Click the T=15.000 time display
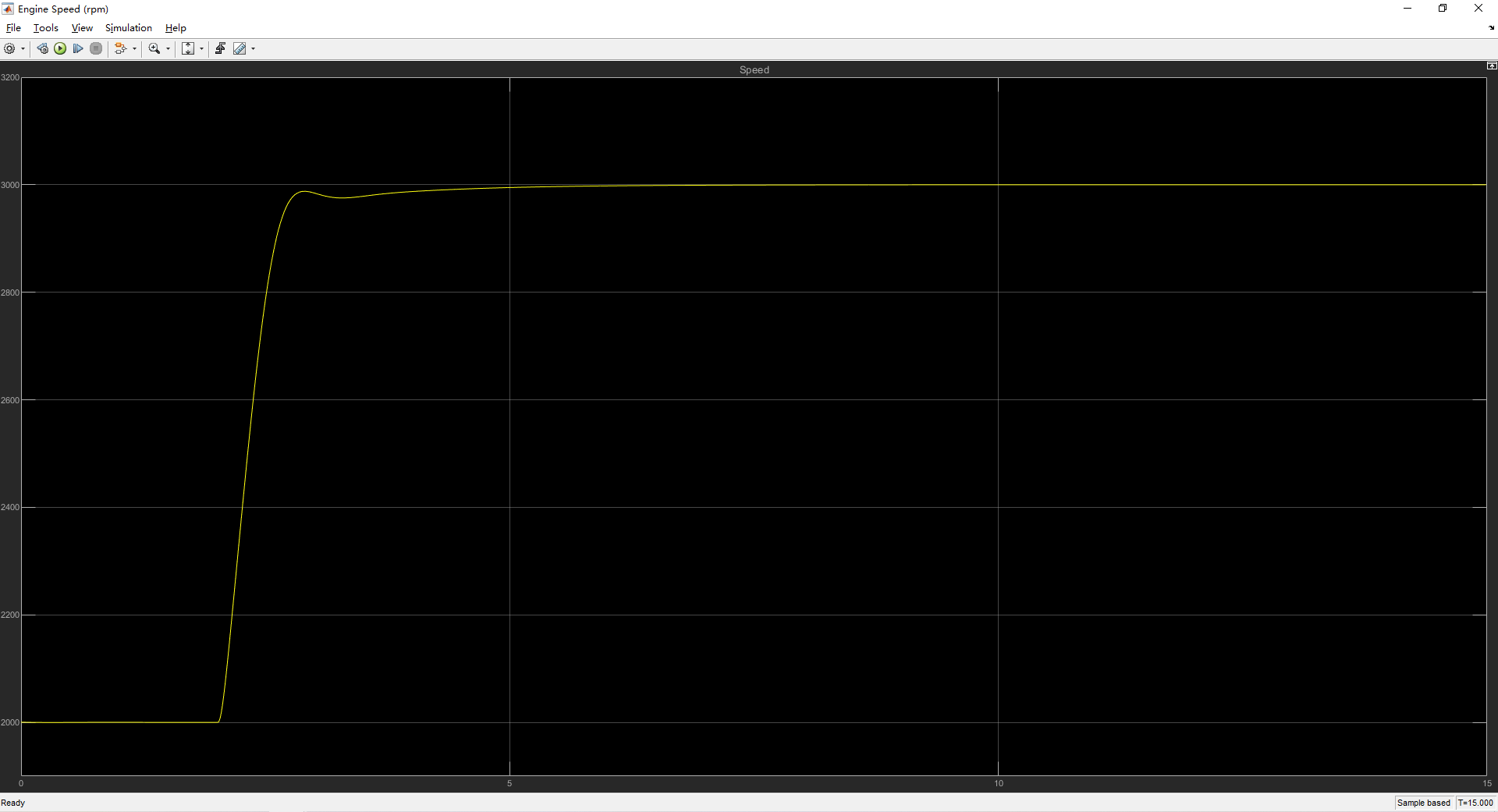 1475,803
